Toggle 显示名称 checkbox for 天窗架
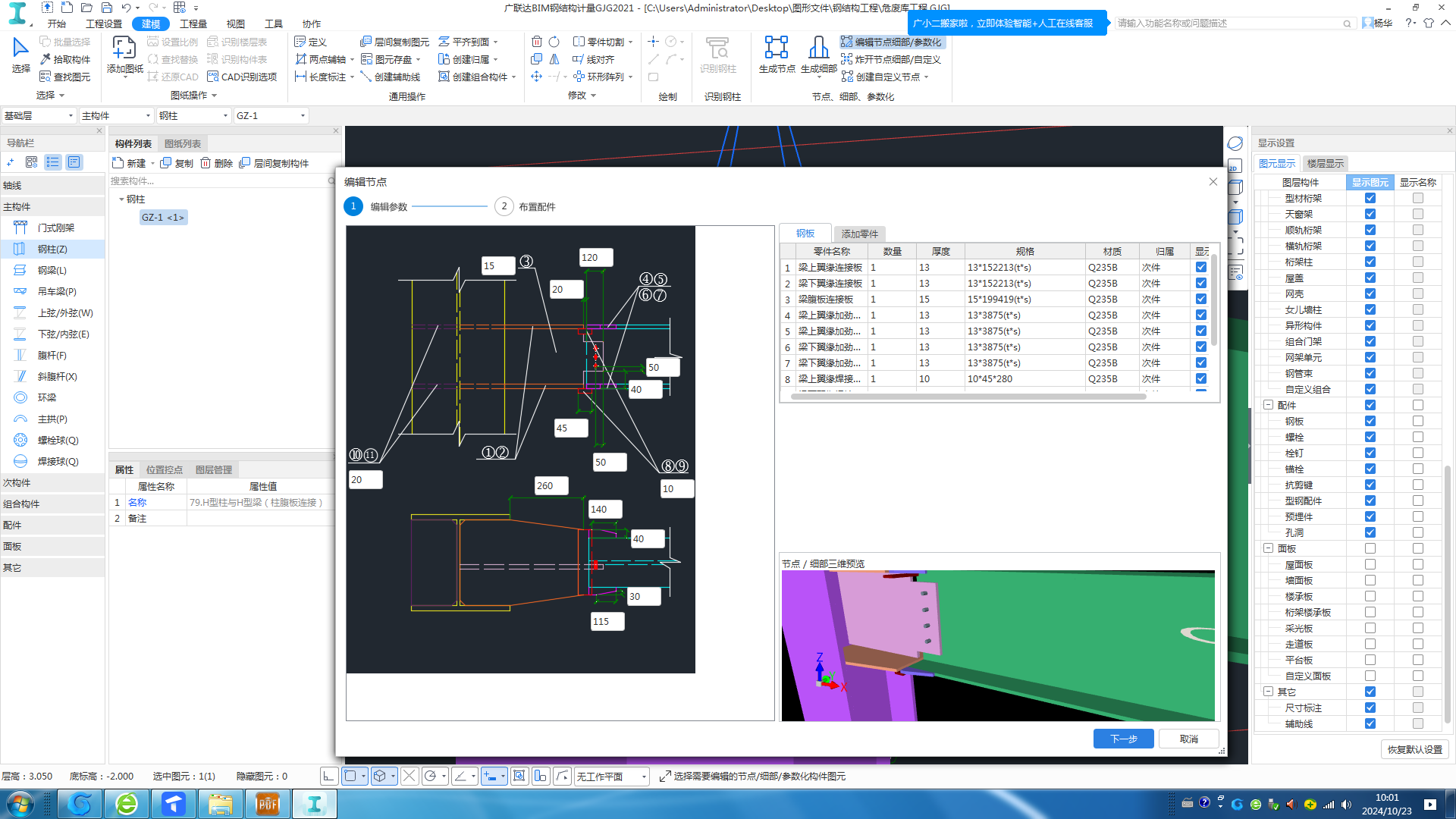1456x819 pixels. coord(1418,214)
